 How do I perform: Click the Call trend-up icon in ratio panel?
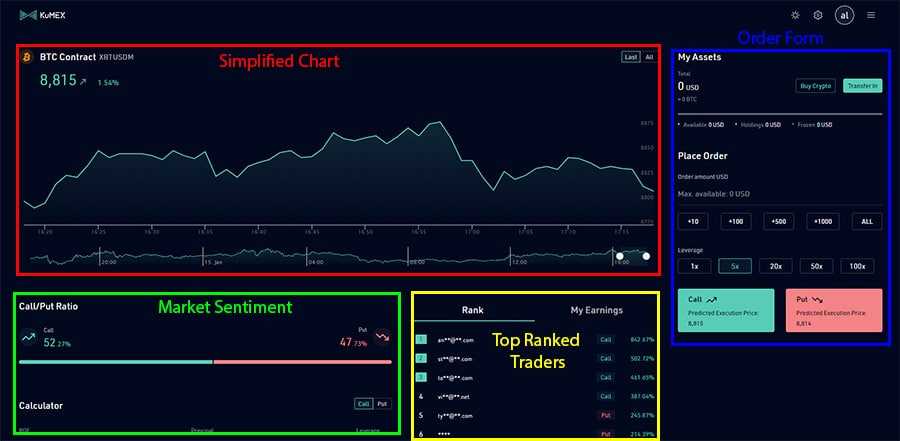click(28, 338)
